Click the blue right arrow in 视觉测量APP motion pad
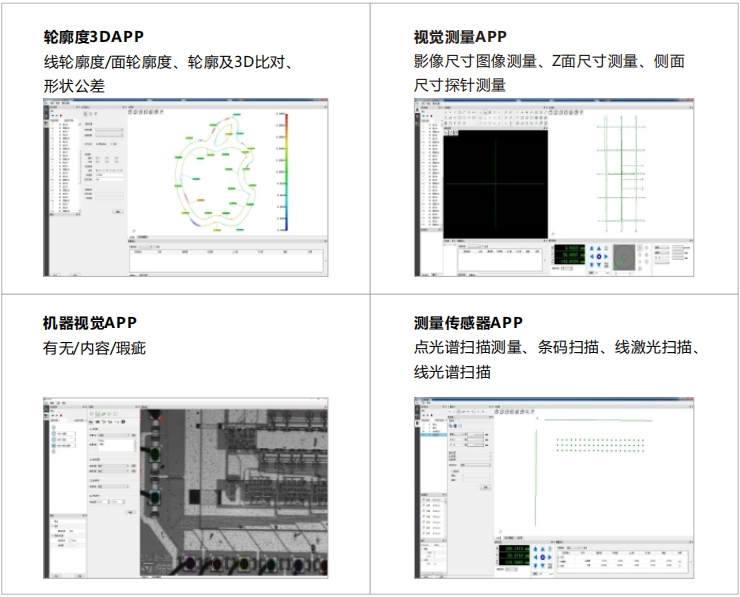This screenshot has height=597, width=740. pos(606,256)
